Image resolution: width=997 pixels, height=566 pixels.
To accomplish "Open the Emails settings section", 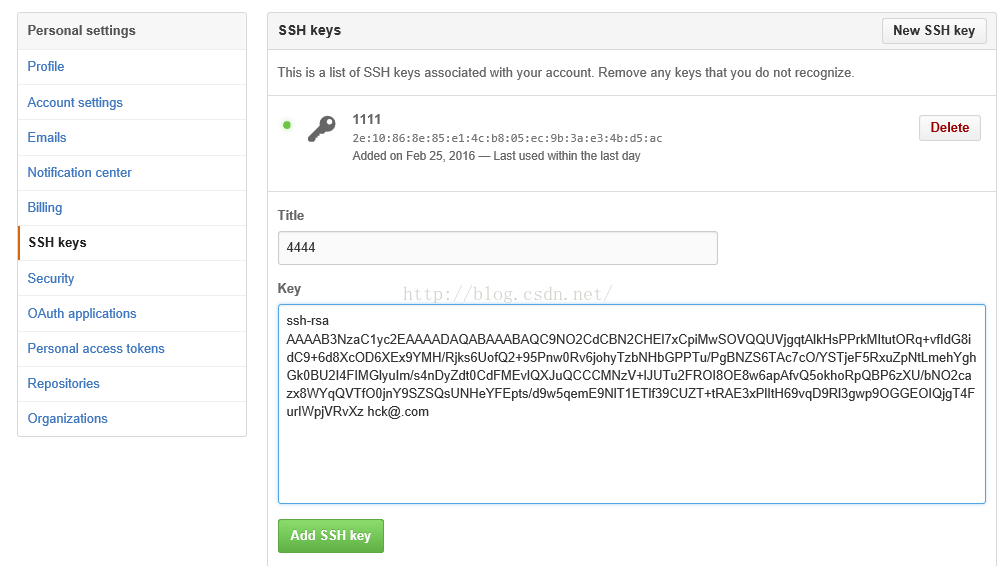I will pos(47,137).
